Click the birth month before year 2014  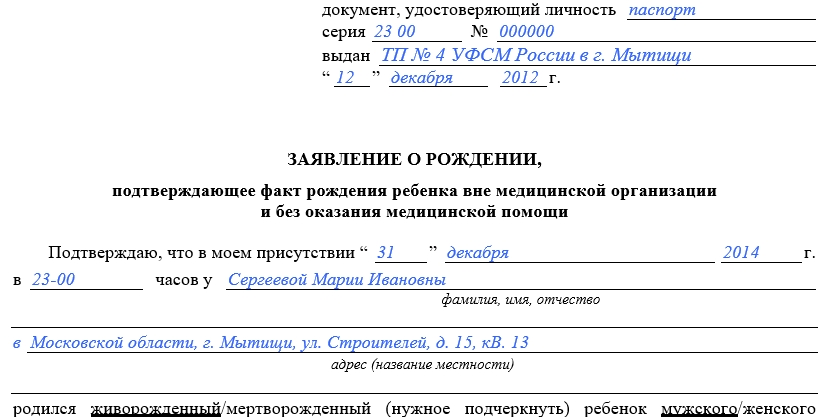coord(478,253)
